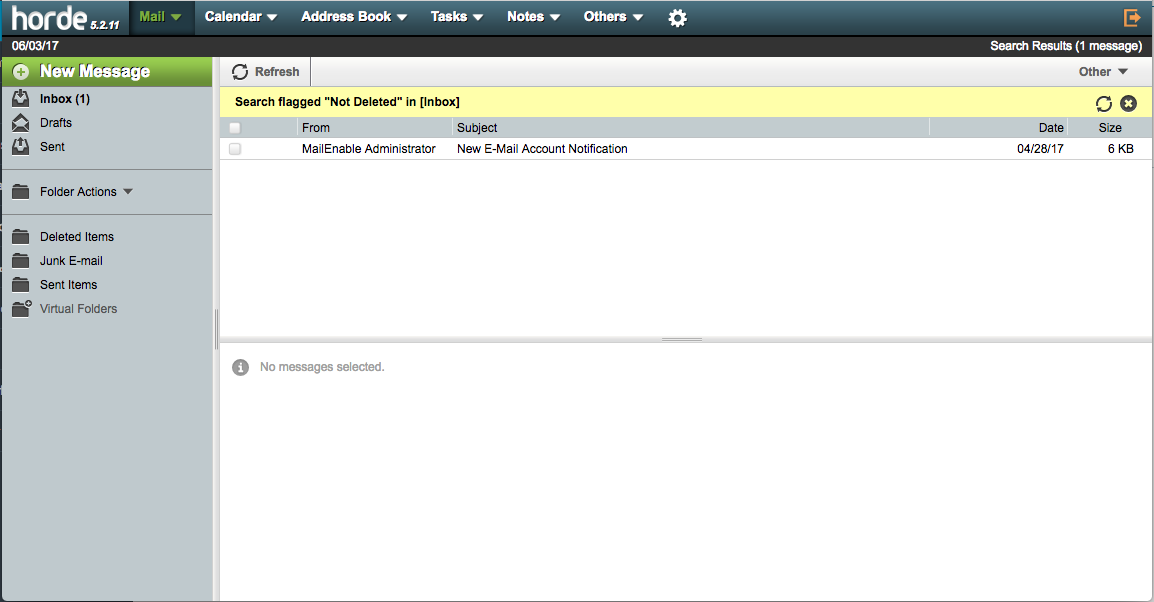The width and height of the screenshot is (1154, 602).
Task: Click the Refresh button
Action: (266, 72)
